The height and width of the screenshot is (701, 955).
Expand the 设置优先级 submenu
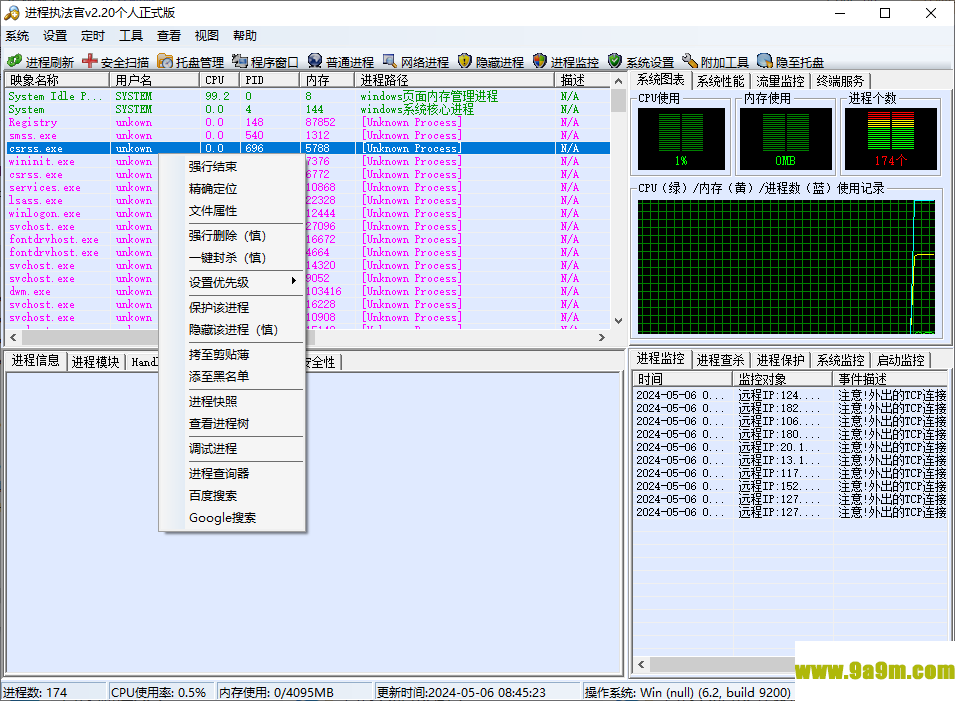click(232, 283)
